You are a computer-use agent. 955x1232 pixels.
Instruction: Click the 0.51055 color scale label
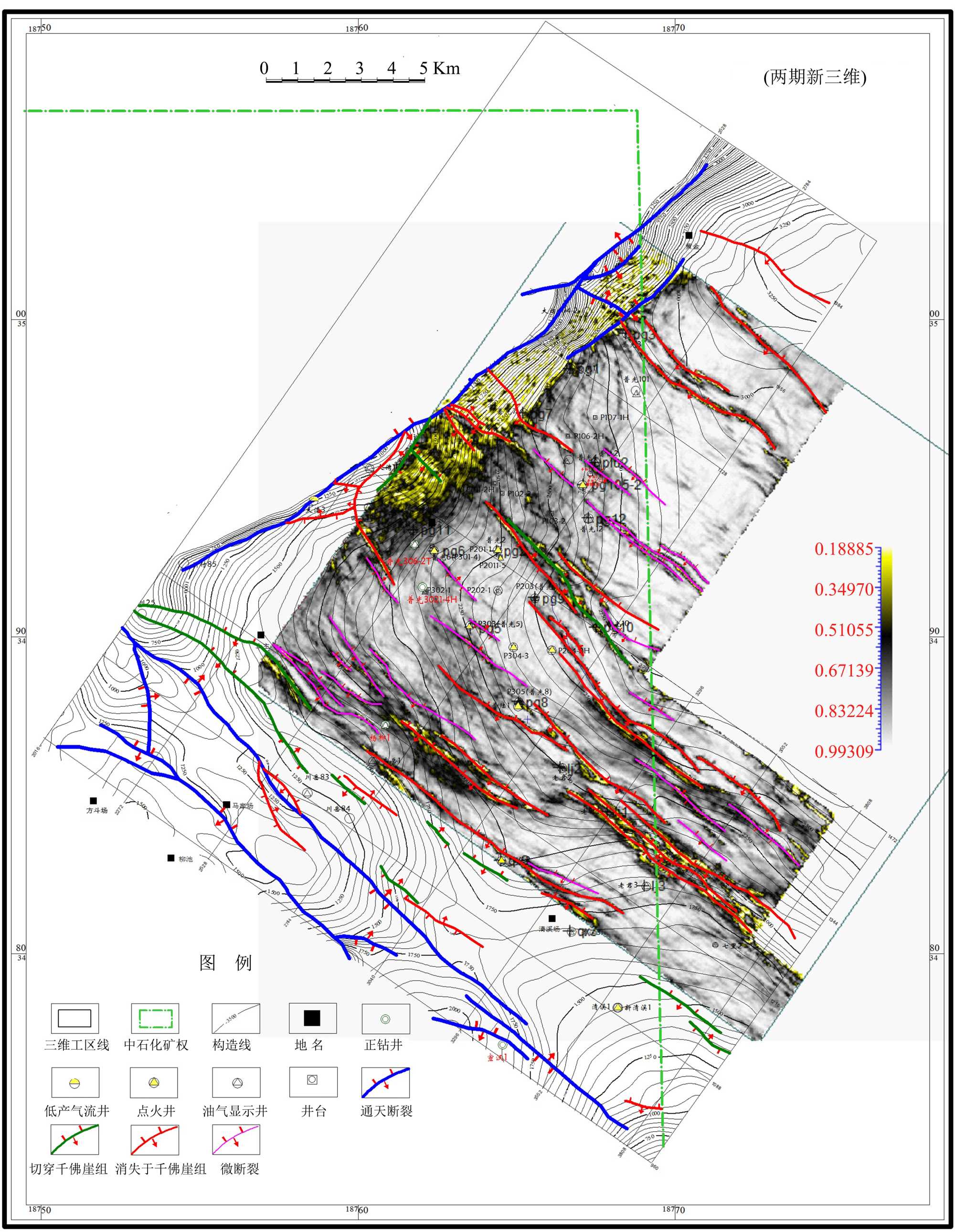843,630
